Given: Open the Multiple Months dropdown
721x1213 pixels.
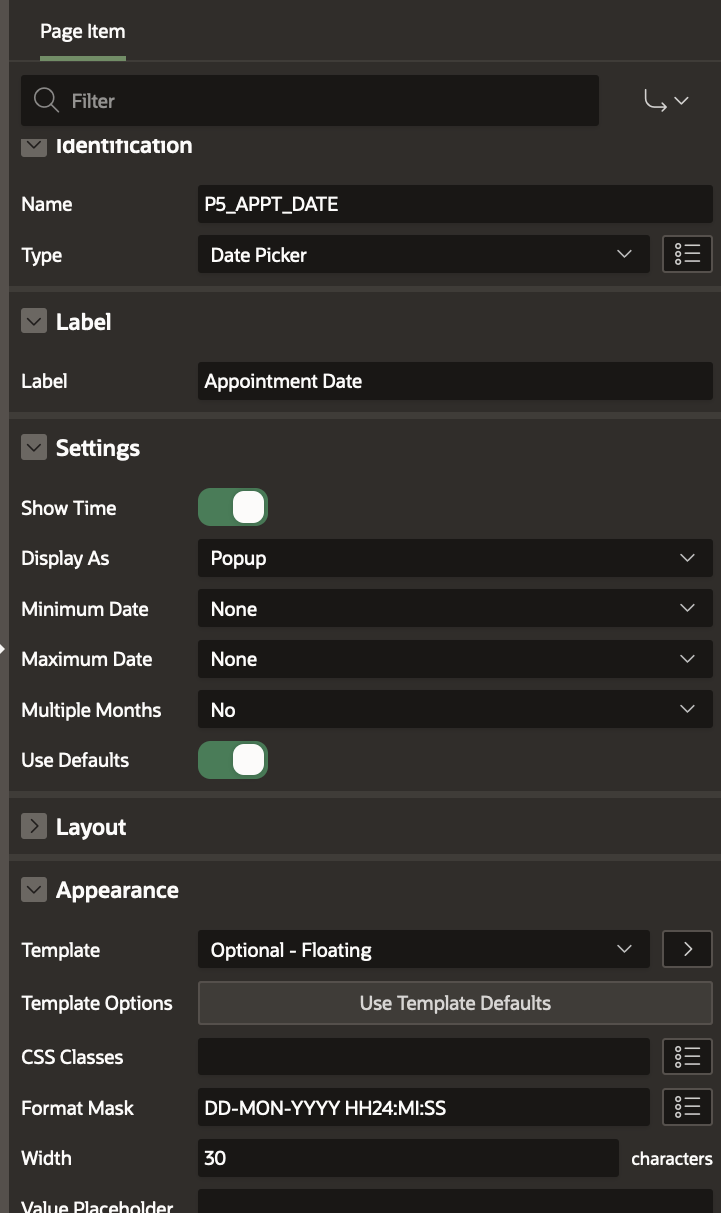Looking at the screenshot, I should click(x=455, y=710).
